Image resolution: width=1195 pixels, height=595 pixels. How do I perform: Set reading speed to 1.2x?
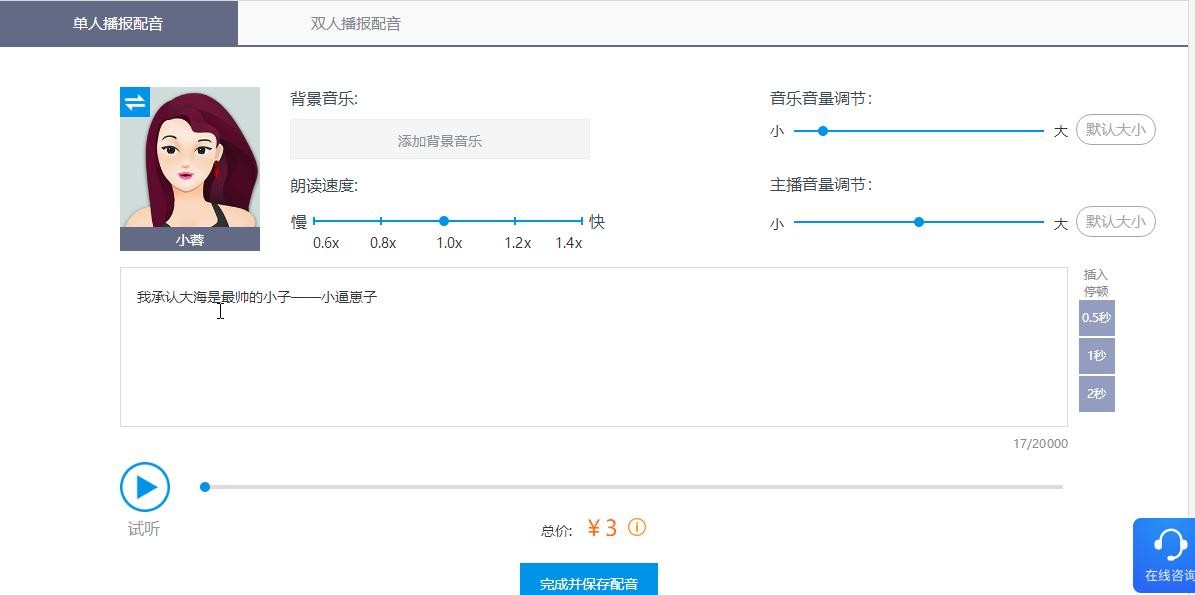(x=515, y=221)
